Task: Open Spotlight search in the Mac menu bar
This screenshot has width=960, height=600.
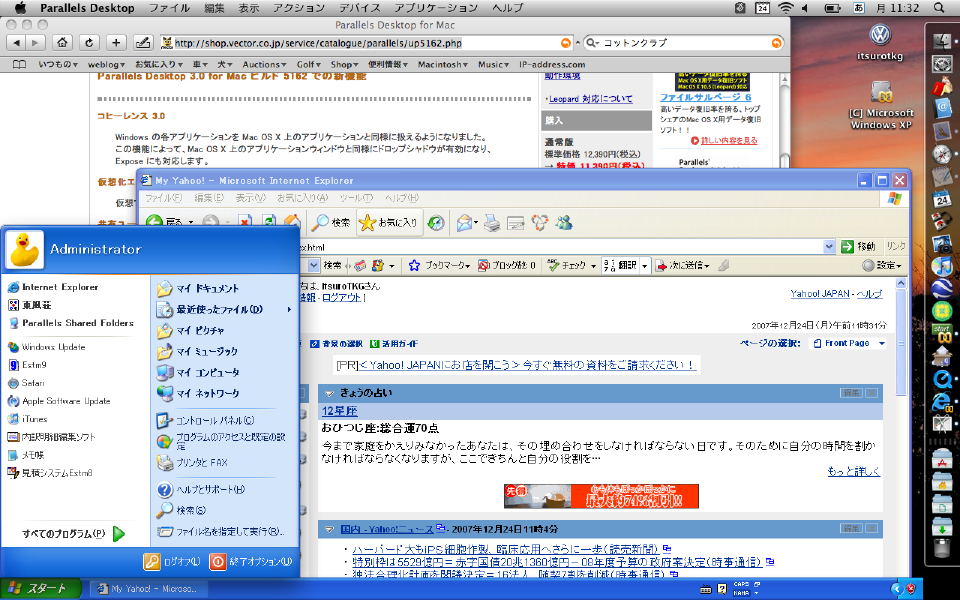Action: [x=939, y=8]
